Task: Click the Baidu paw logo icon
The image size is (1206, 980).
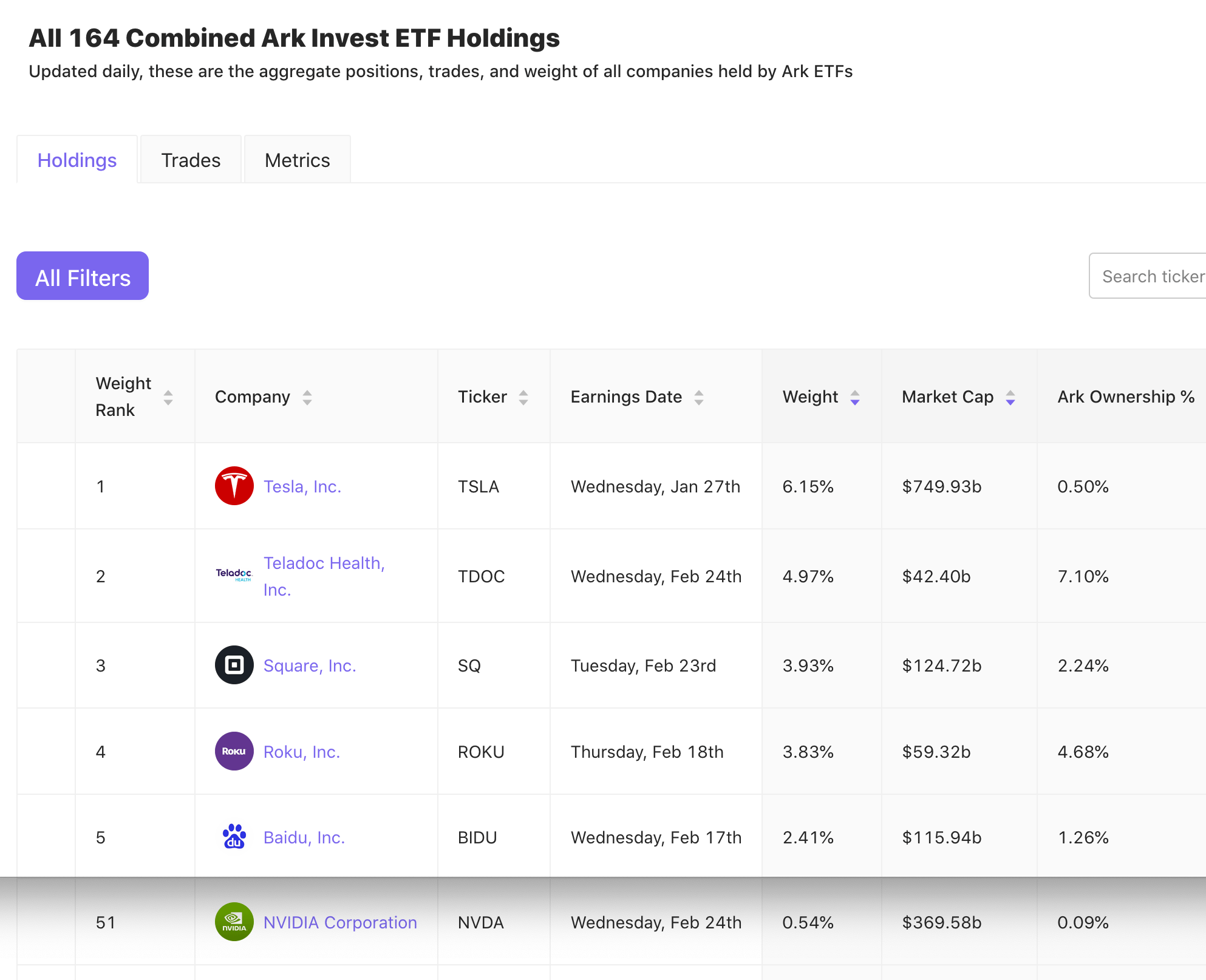Action: point(234,837)
